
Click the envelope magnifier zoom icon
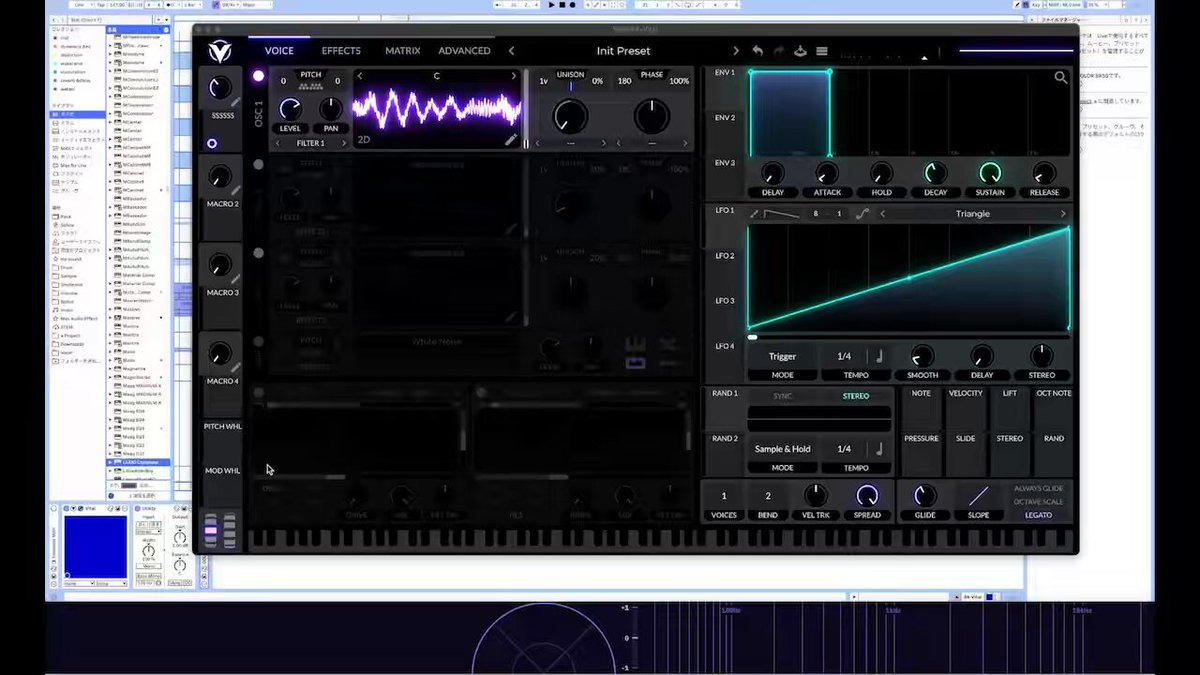(x=1061, y=77)
